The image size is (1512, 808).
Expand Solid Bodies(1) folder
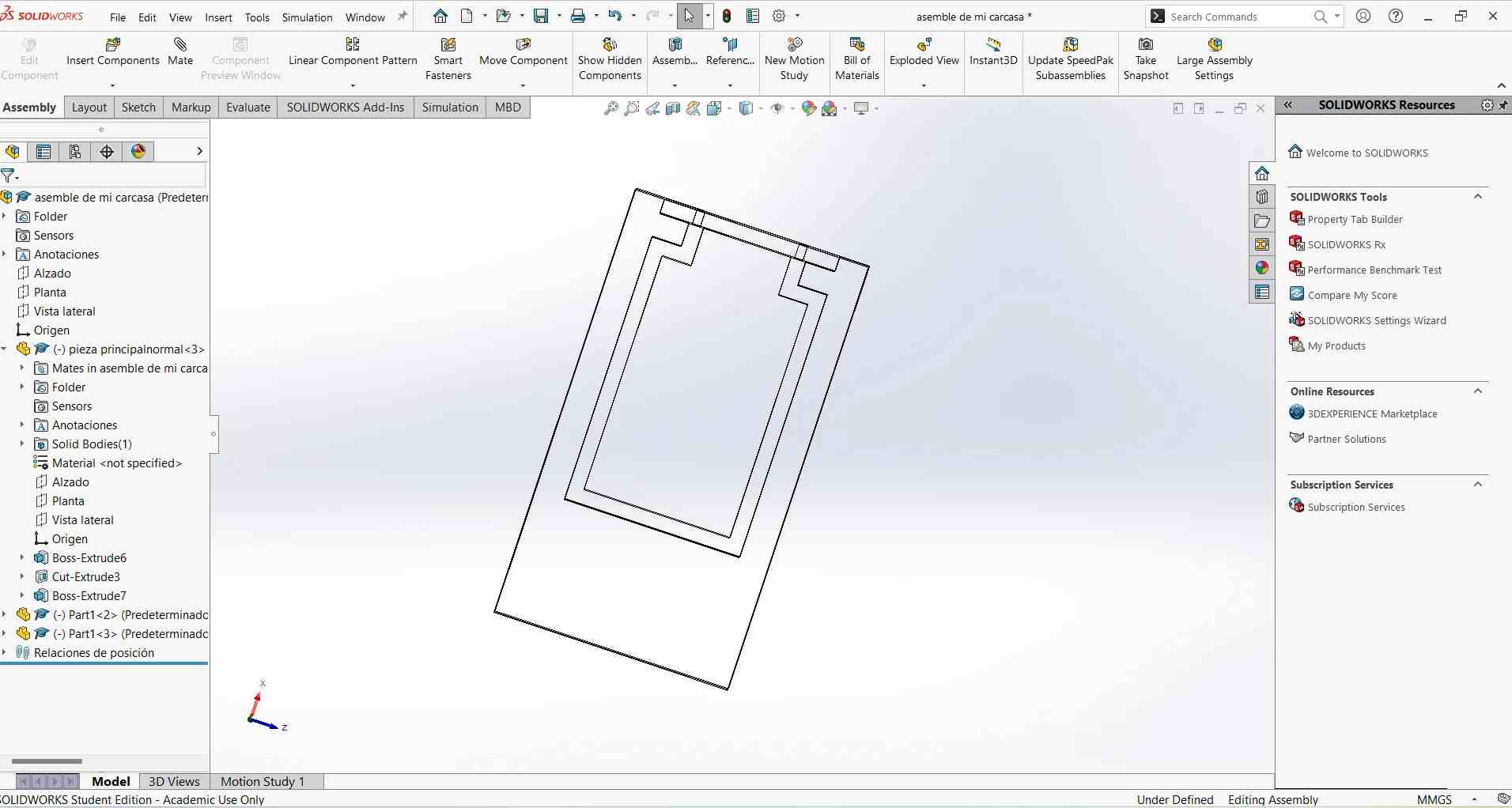pyautogui.click(x=22, y=444)
